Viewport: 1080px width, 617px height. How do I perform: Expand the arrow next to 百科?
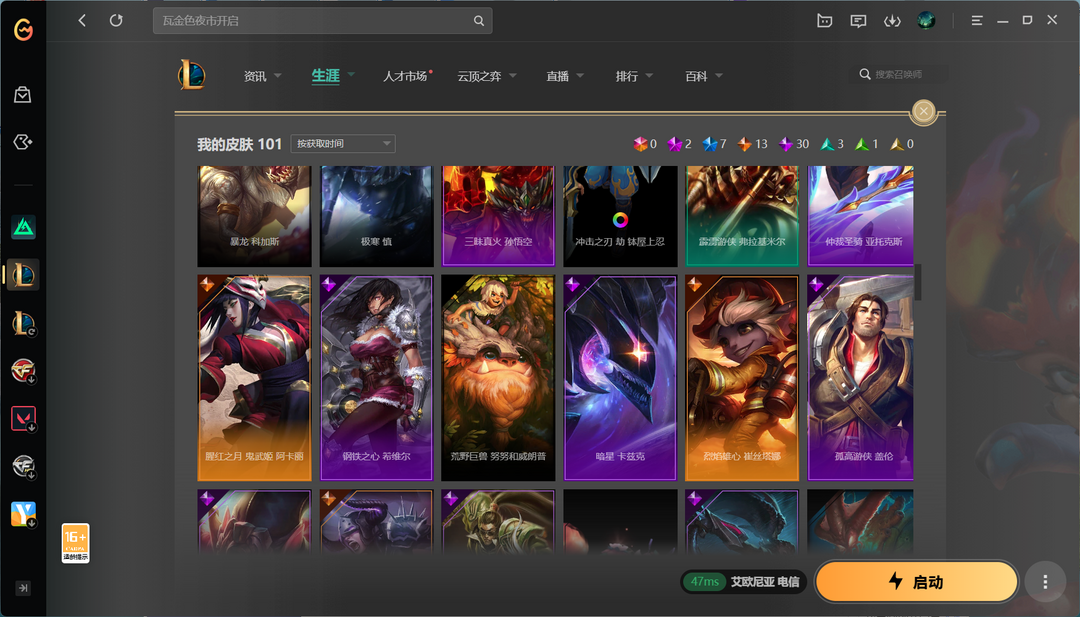718,75
